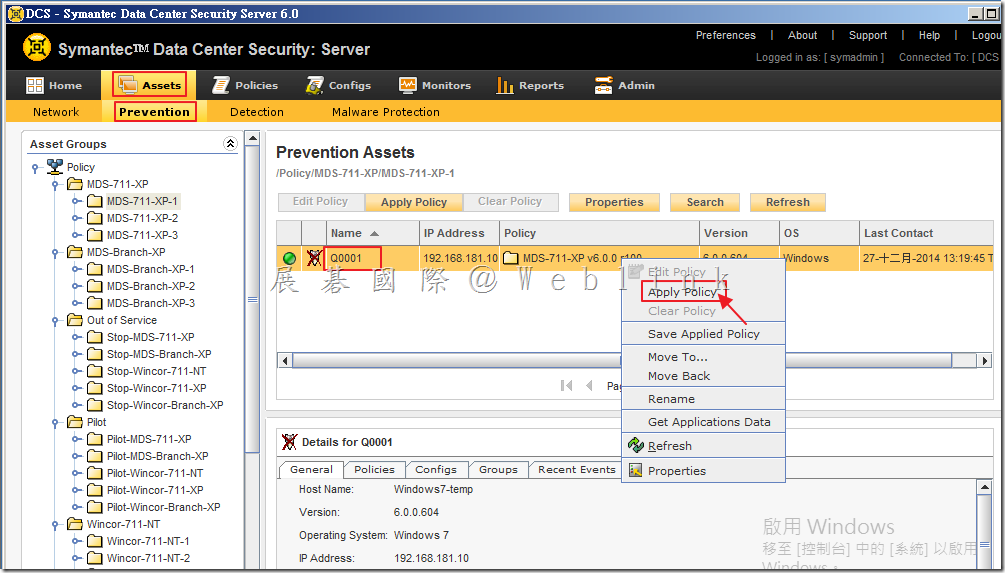Viewport: 1005px width, 573px height.
Task: Open the Configs icon
Action: [314, 85]
